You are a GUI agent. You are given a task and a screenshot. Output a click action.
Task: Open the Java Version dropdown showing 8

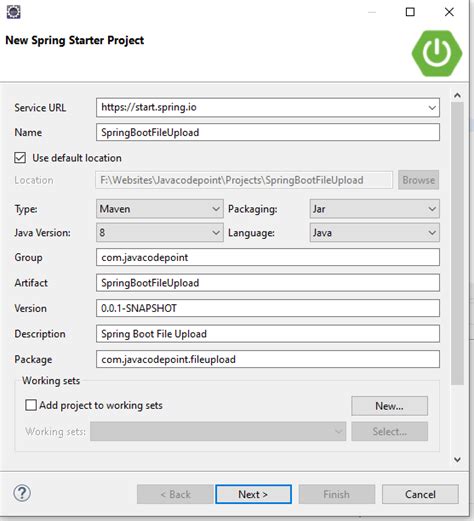160,233
